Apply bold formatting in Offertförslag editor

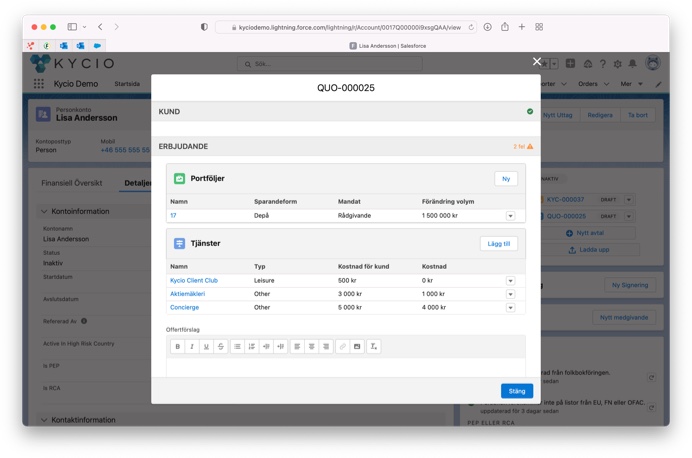(x=177, y=346)
